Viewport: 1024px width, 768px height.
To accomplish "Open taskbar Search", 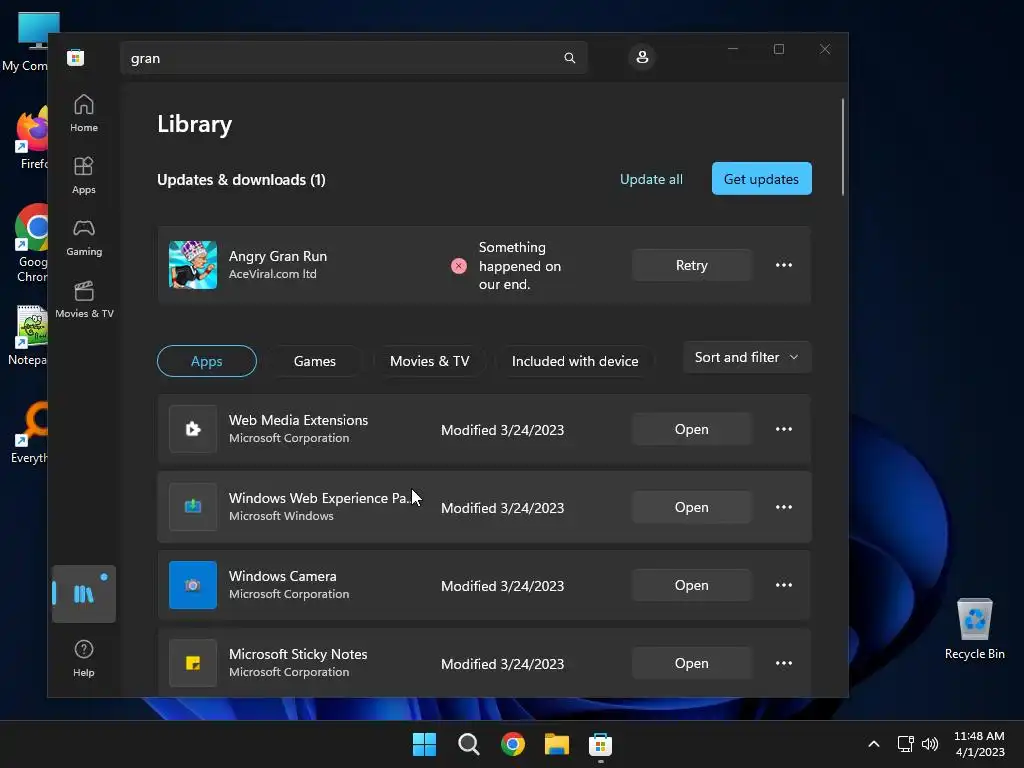I will click(x=468, y=744).
